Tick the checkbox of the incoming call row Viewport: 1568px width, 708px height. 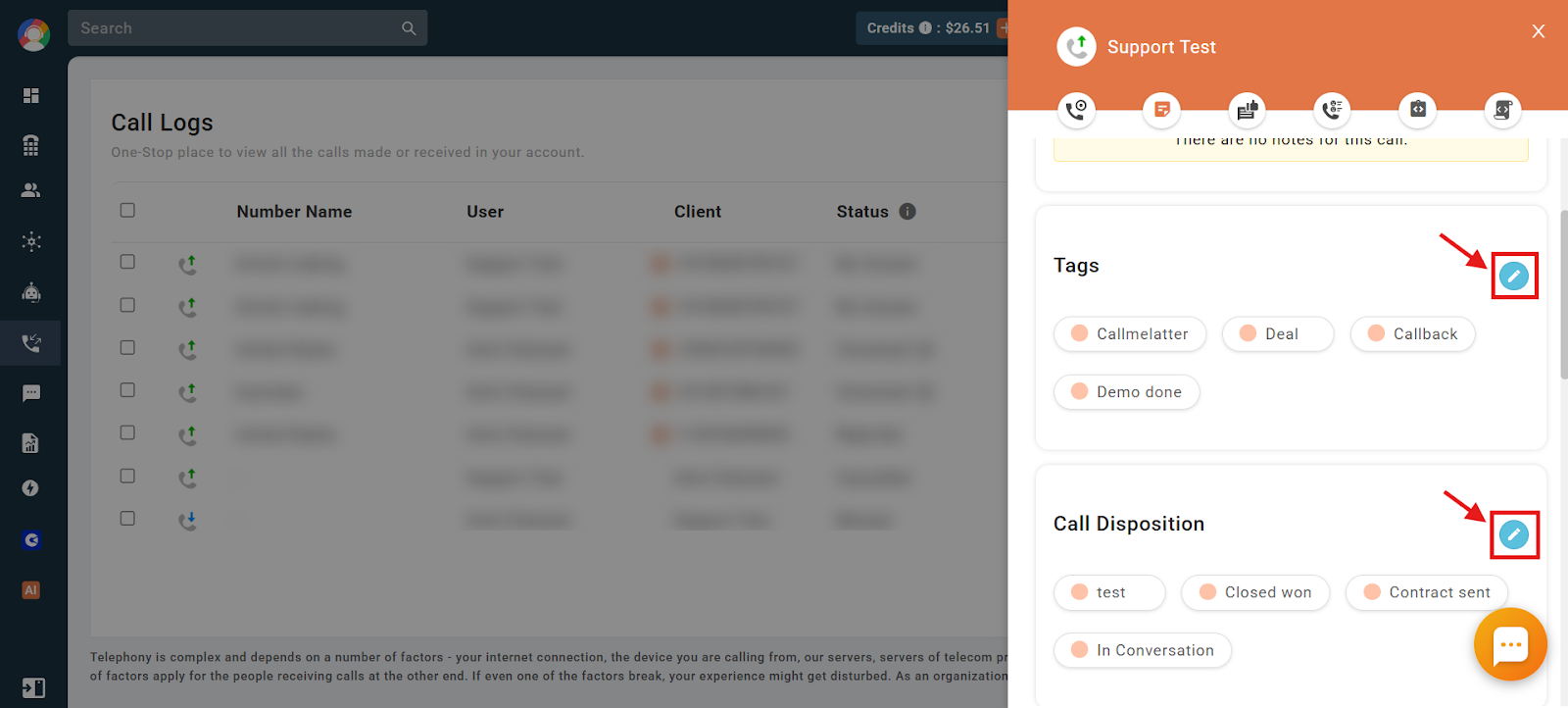[127, 518]
